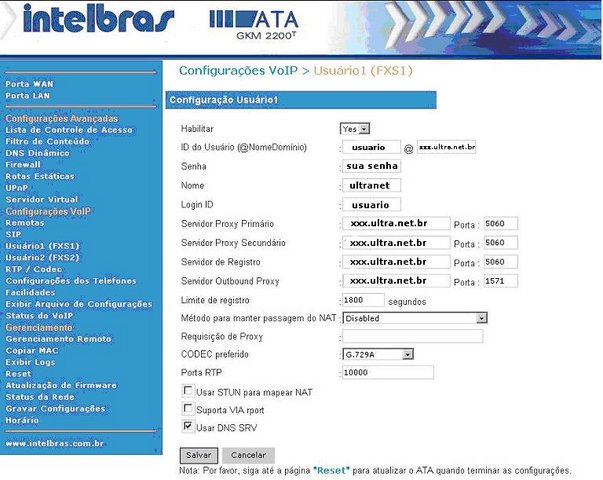Click the Cancelar button
The height and width of the screenshot is (480, 603).
coord(248,455)
